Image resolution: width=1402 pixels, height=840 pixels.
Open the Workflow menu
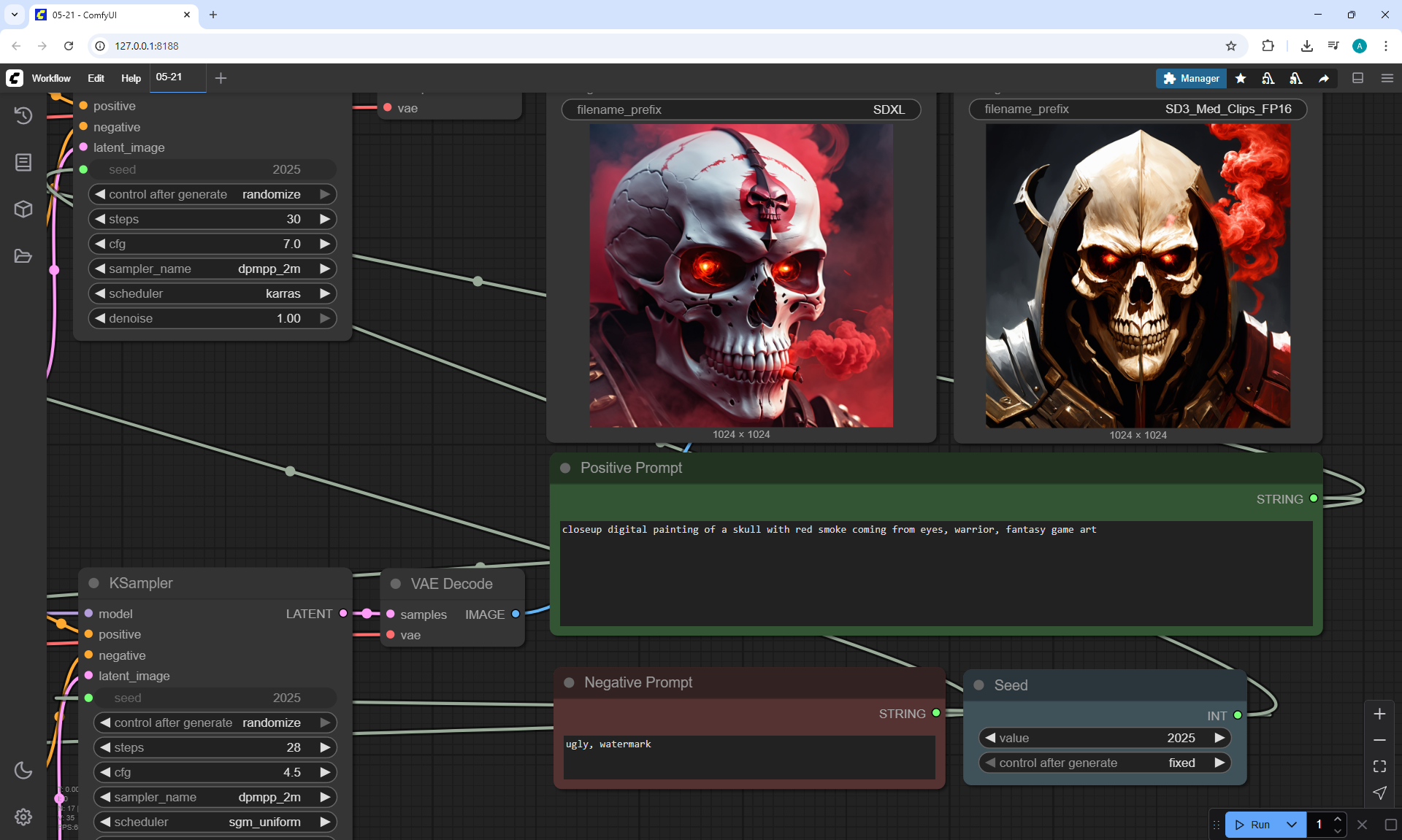pos(51,78)
